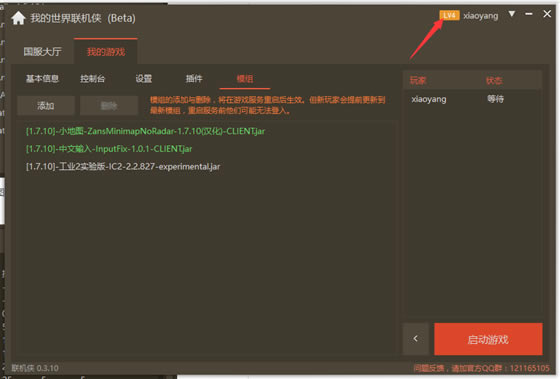Open the 插件 sub-tab
Viewport: 560px width, 379px height.
click(194, 79)
